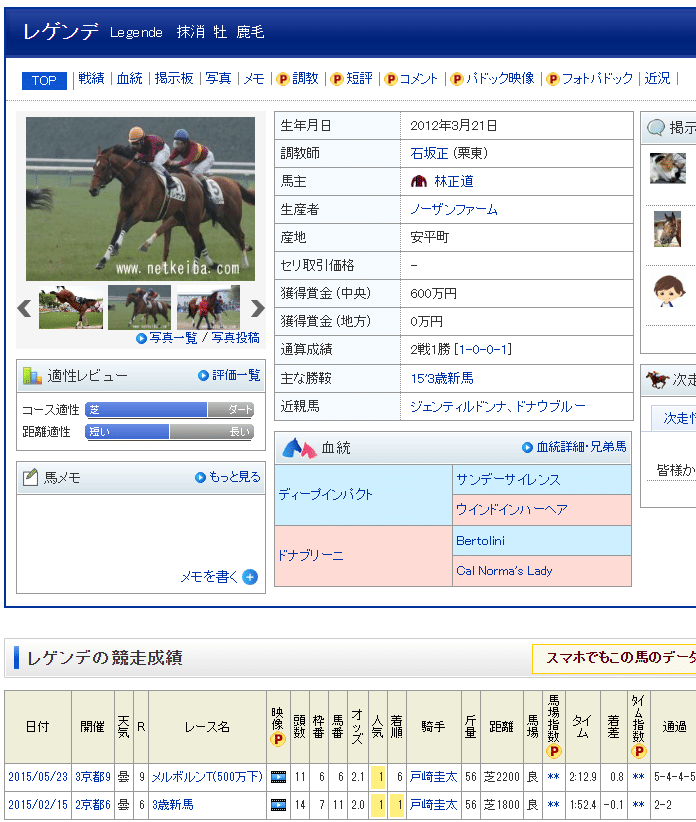Open the 戦績 tab
This screenshot has height=822, width=696.
91,79
